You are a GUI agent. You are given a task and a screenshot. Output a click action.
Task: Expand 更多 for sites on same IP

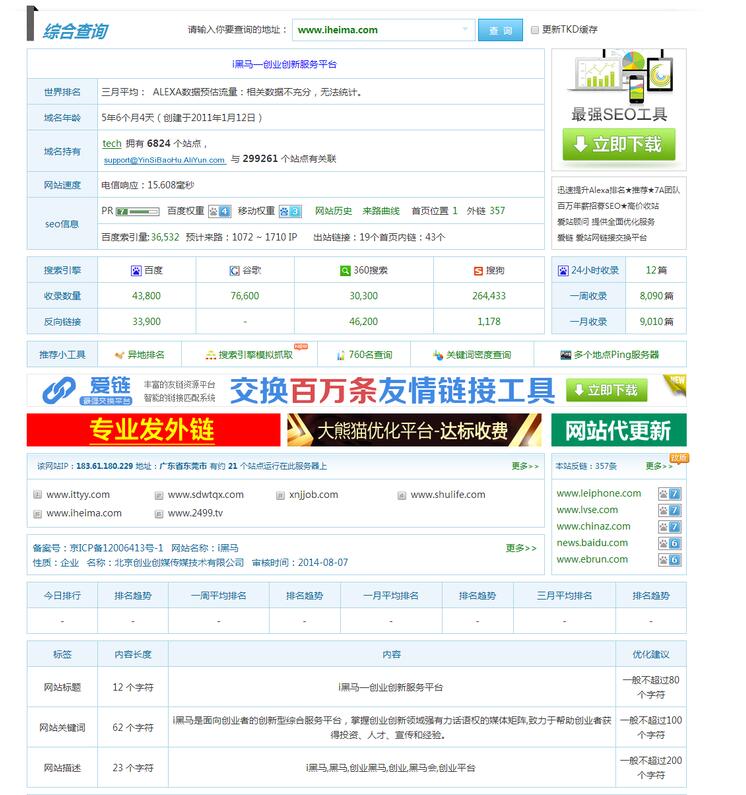click(524, 466)
